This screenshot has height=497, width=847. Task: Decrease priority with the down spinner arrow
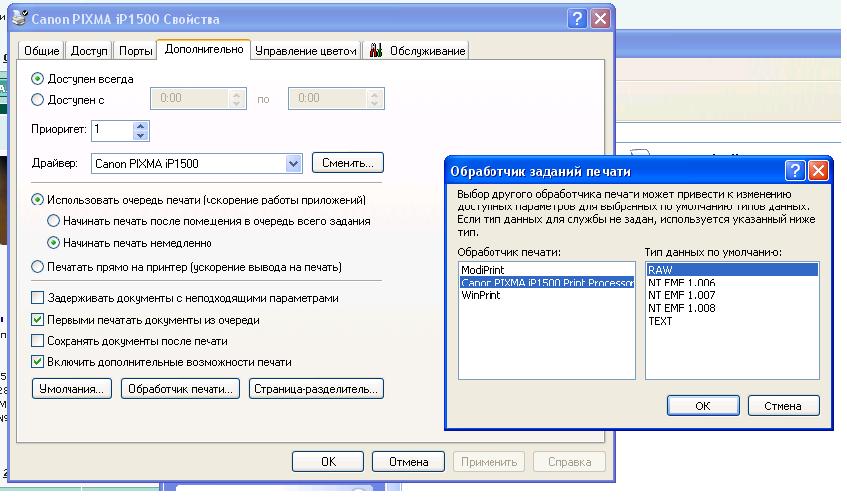[x=140, y=135]
